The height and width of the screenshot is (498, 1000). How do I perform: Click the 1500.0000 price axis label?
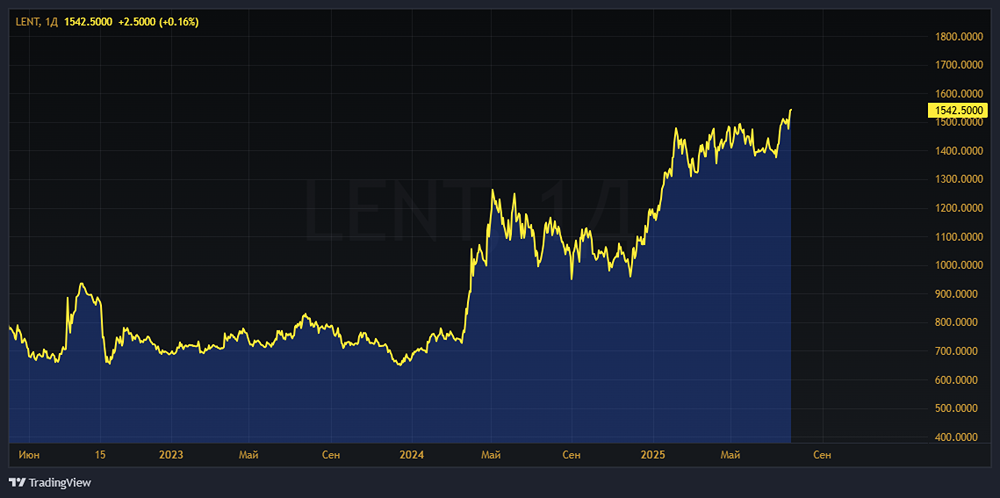click(957, 122)
